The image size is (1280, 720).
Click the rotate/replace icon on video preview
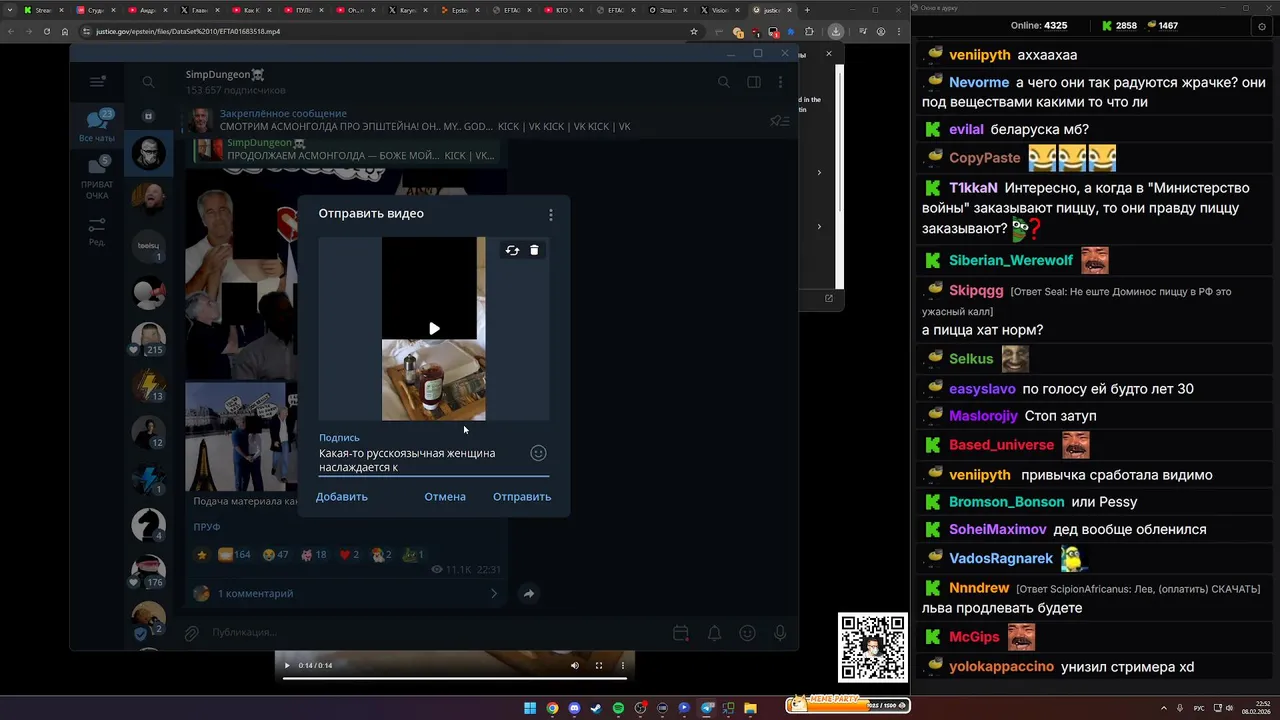point(512,250)
